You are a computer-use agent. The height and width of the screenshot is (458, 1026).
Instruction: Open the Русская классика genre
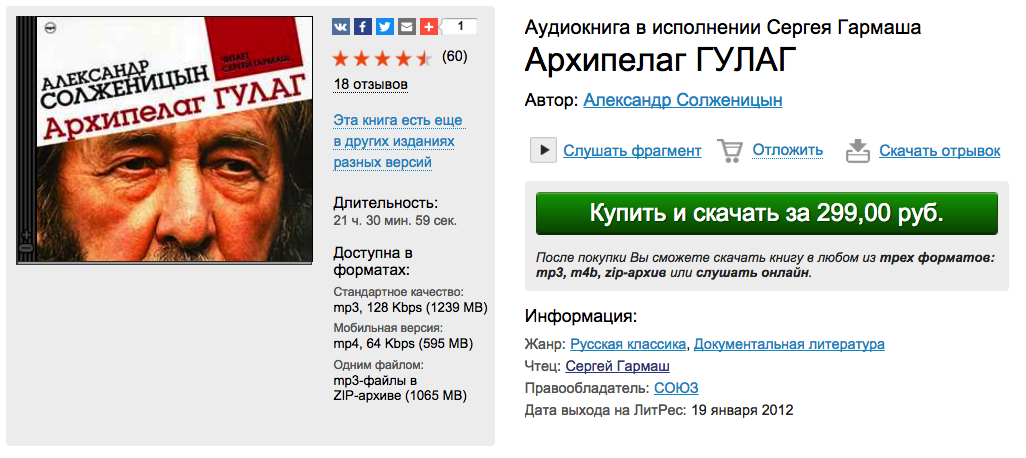point(629,344)
